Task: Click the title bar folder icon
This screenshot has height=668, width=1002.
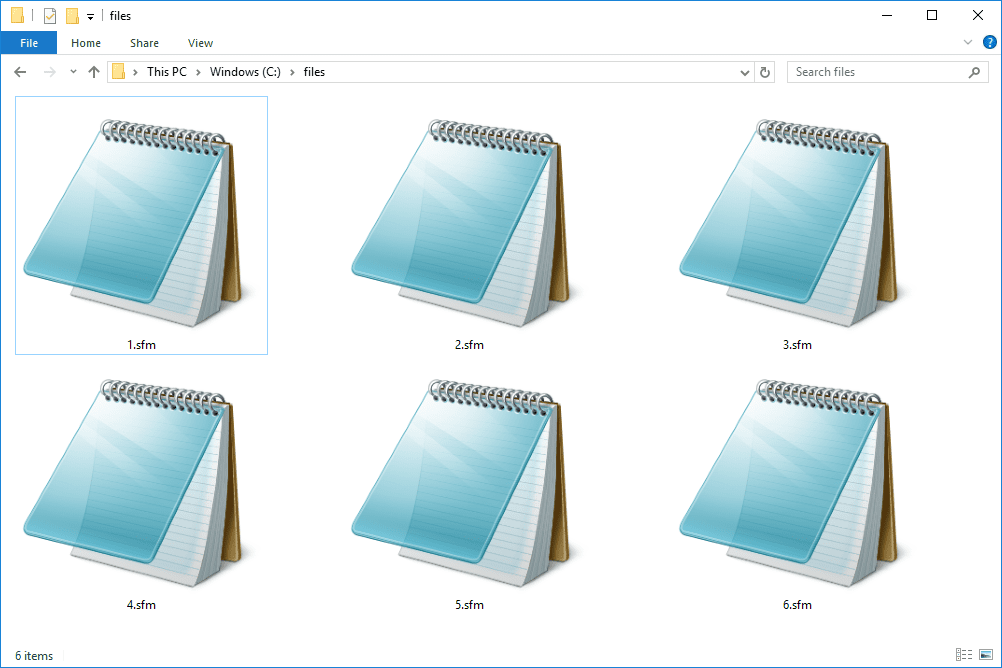Action: click(17, 15)
